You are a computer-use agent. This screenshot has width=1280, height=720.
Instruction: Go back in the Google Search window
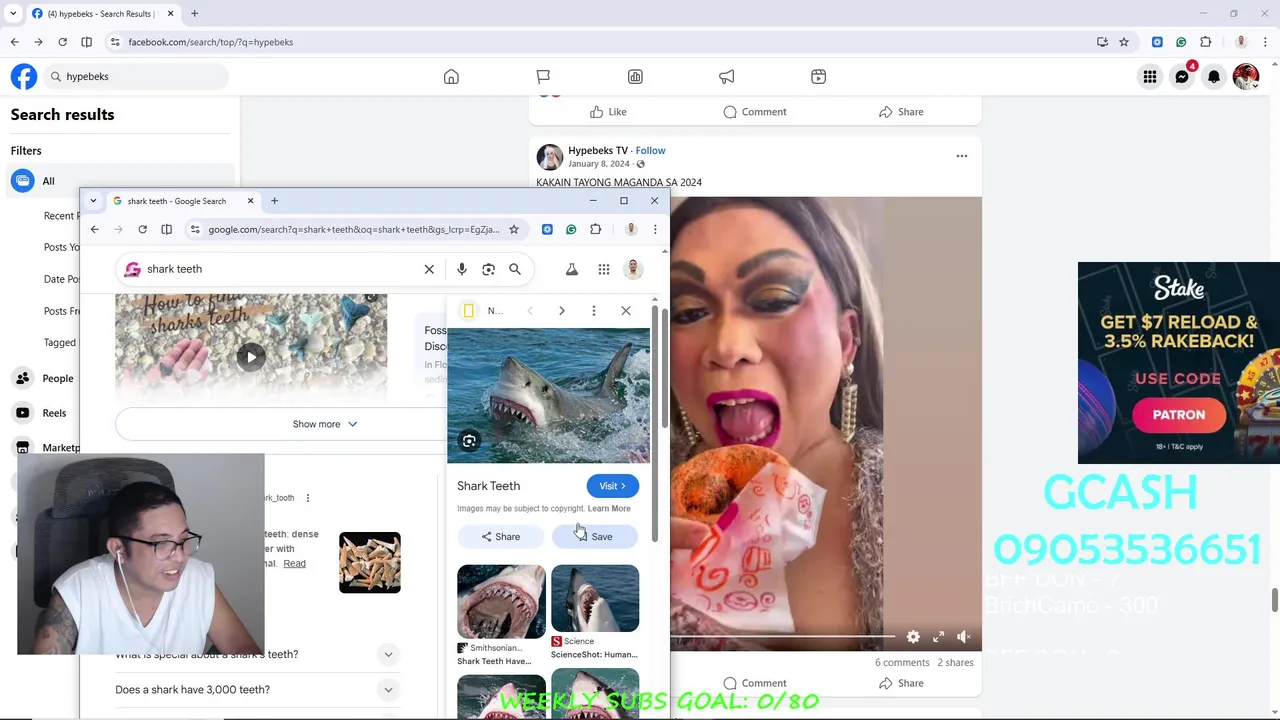click(94, 229)
